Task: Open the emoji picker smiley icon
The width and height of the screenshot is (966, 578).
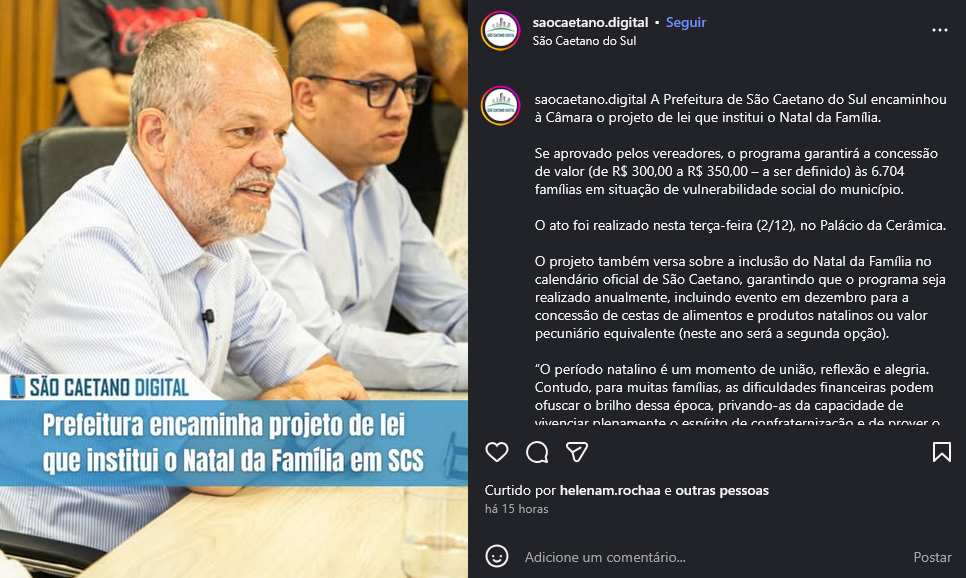Action: click(x=497, y=556)
